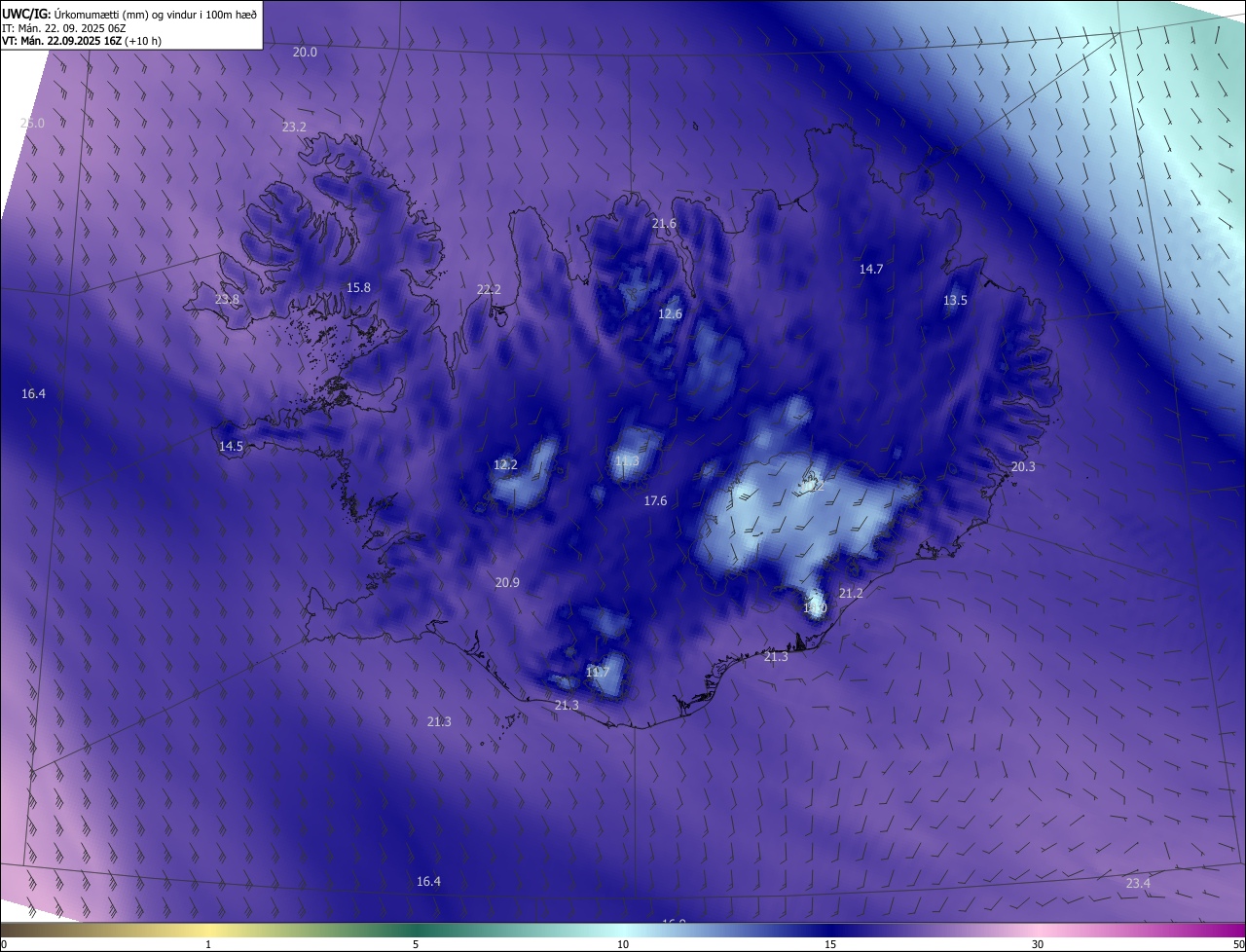Click the map value "12.2"
Image resolution: width=1246 pixels, height=952 pixels.
pos(505,464)
